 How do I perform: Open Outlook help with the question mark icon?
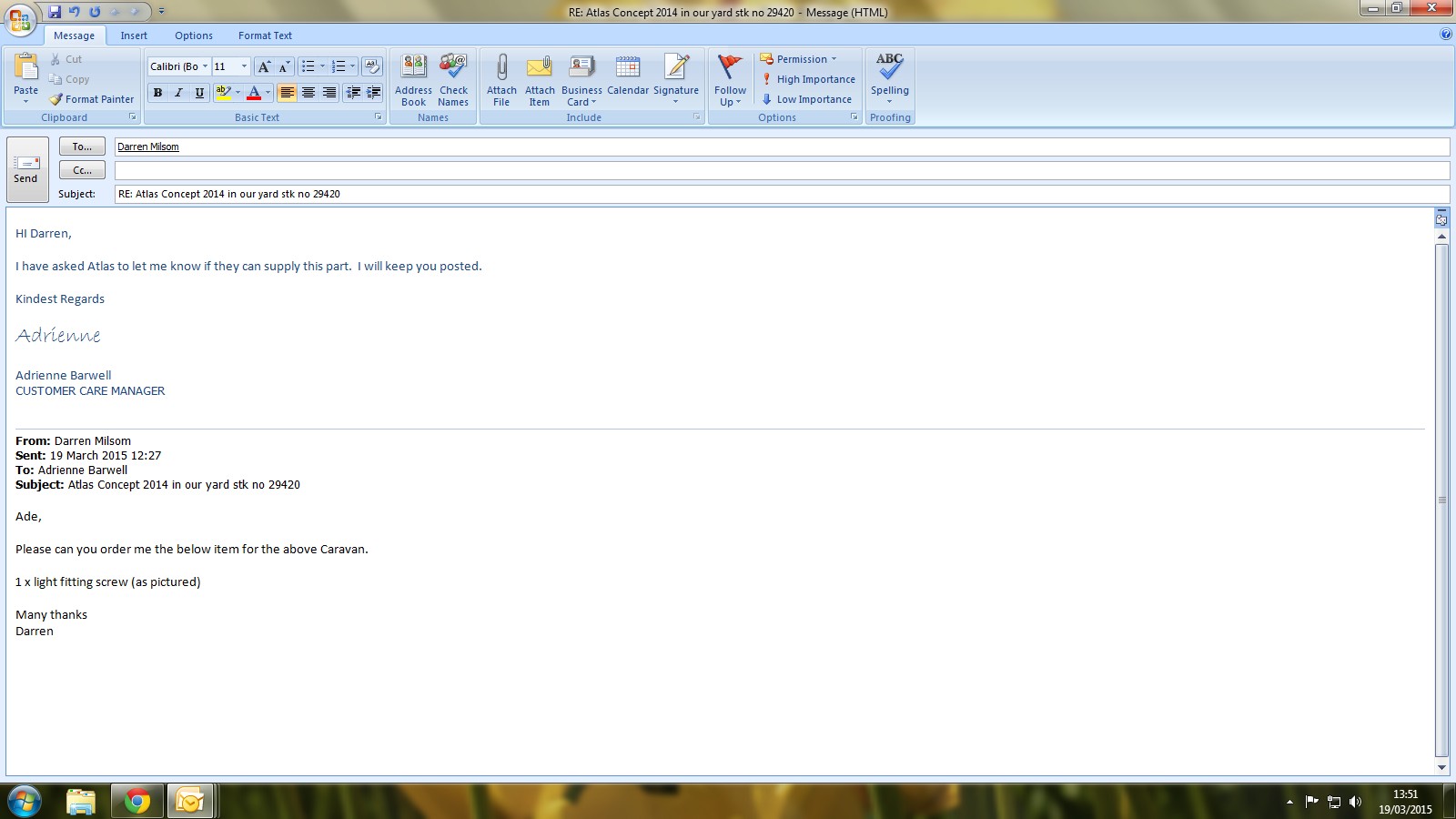pos(1446,35)
